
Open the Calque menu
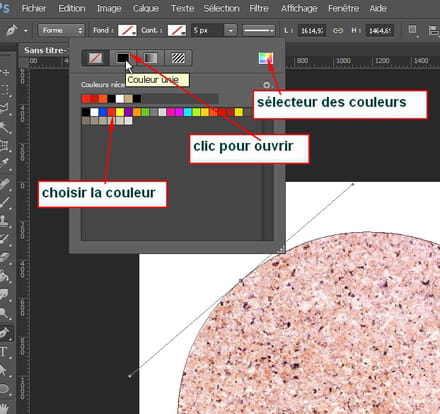tap(146, 8)
